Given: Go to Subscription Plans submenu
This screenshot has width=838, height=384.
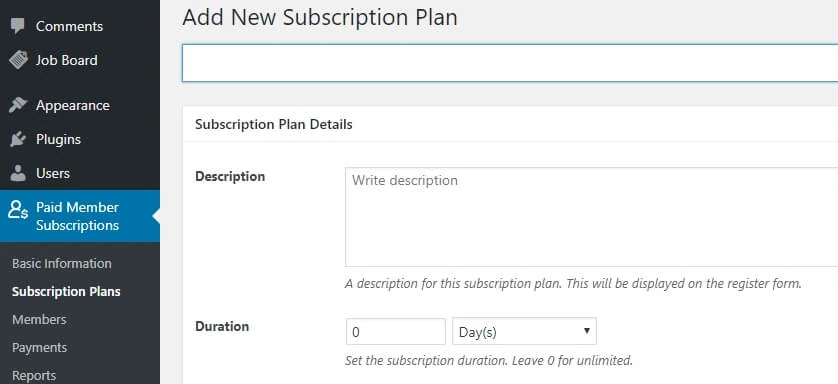Looking at the screenshot, I should pos(66,292).
